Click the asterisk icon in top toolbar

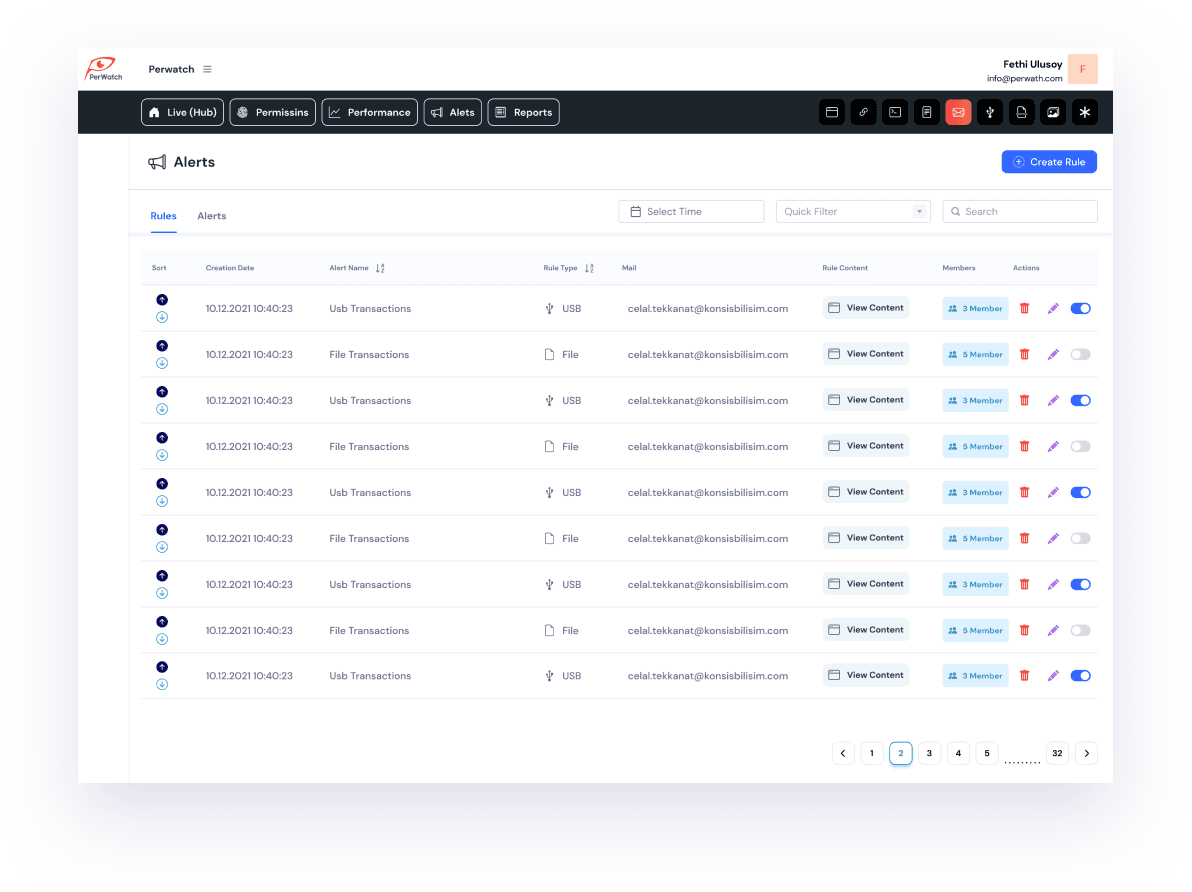coord(1084,112)
